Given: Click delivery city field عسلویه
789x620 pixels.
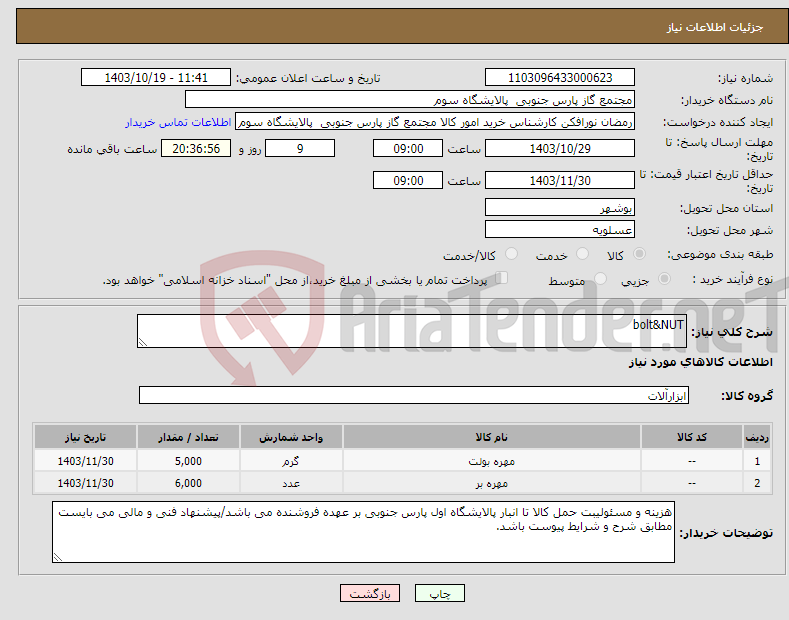Looking at the screenshot, I should coord(560,229).
